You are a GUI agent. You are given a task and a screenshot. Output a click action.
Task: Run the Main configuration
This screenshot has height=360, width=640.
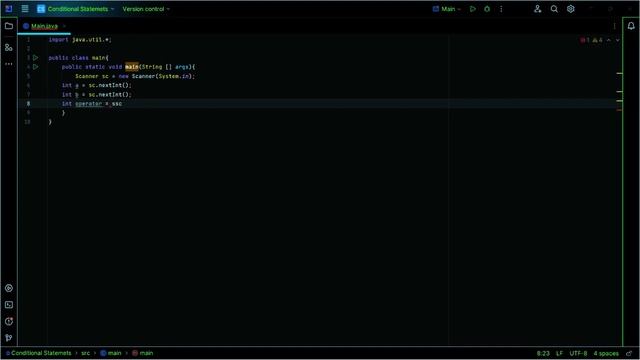pos(473,9)
